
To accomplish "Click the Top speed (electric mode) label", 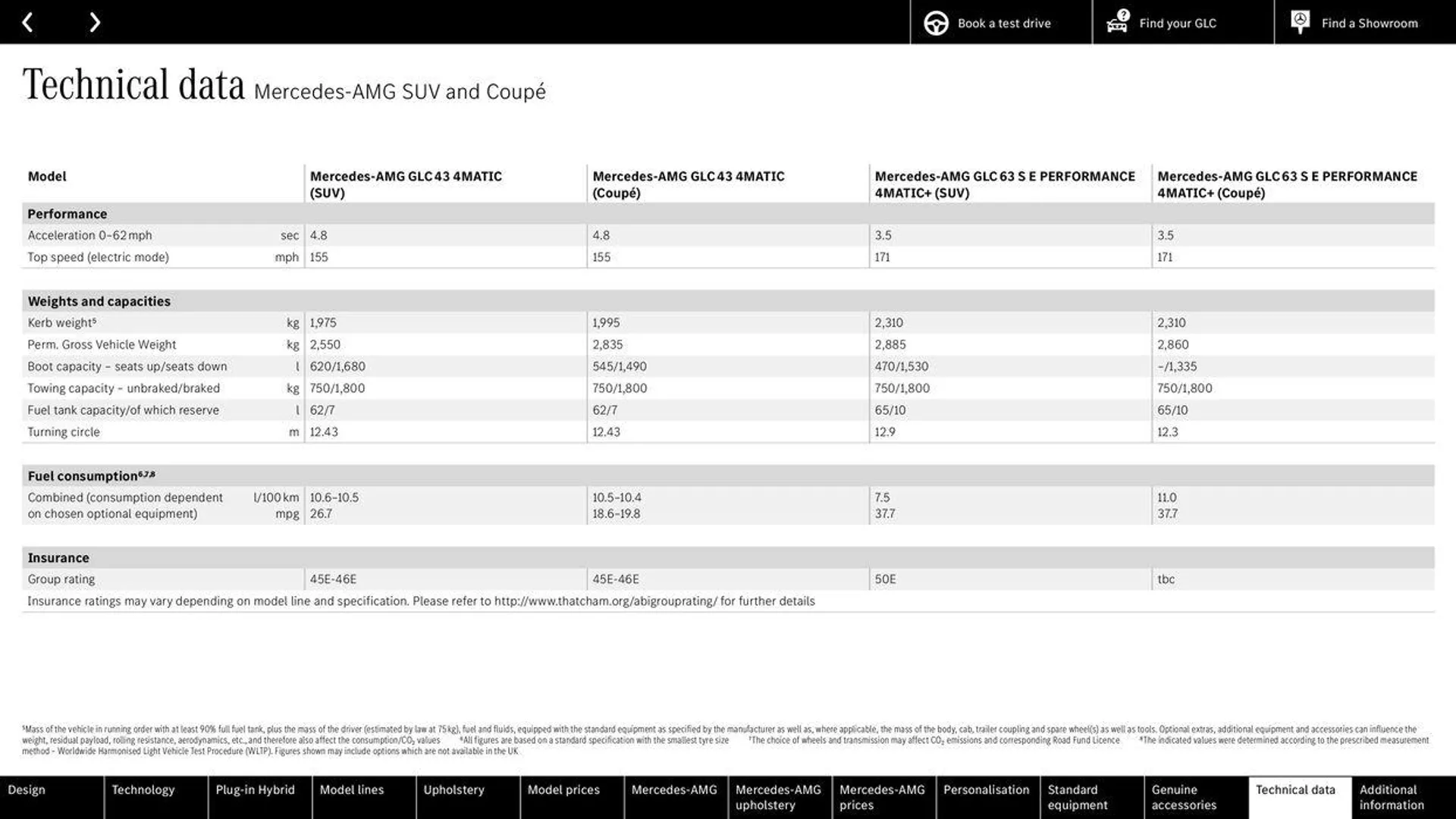I will 98,257.
